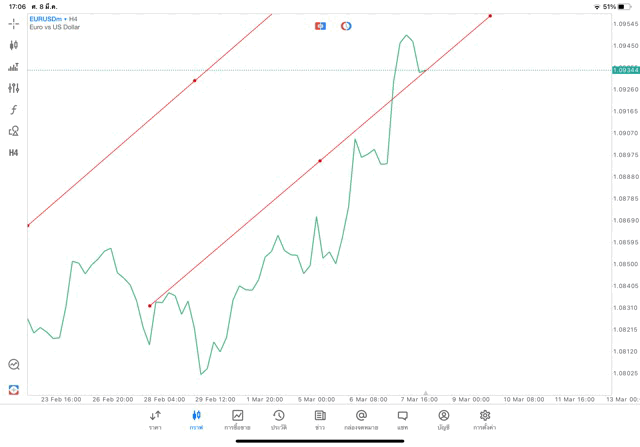Viewport: 640px width, 447px height.
Task: Open the drawing objects shapes tool
Action: tap(14, 131)
